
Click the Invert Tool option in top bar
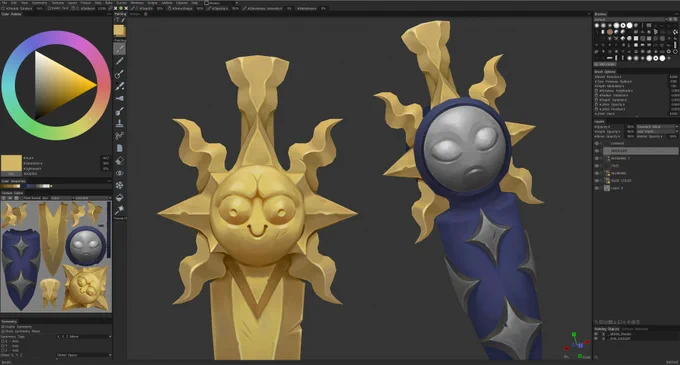point(57,8)
